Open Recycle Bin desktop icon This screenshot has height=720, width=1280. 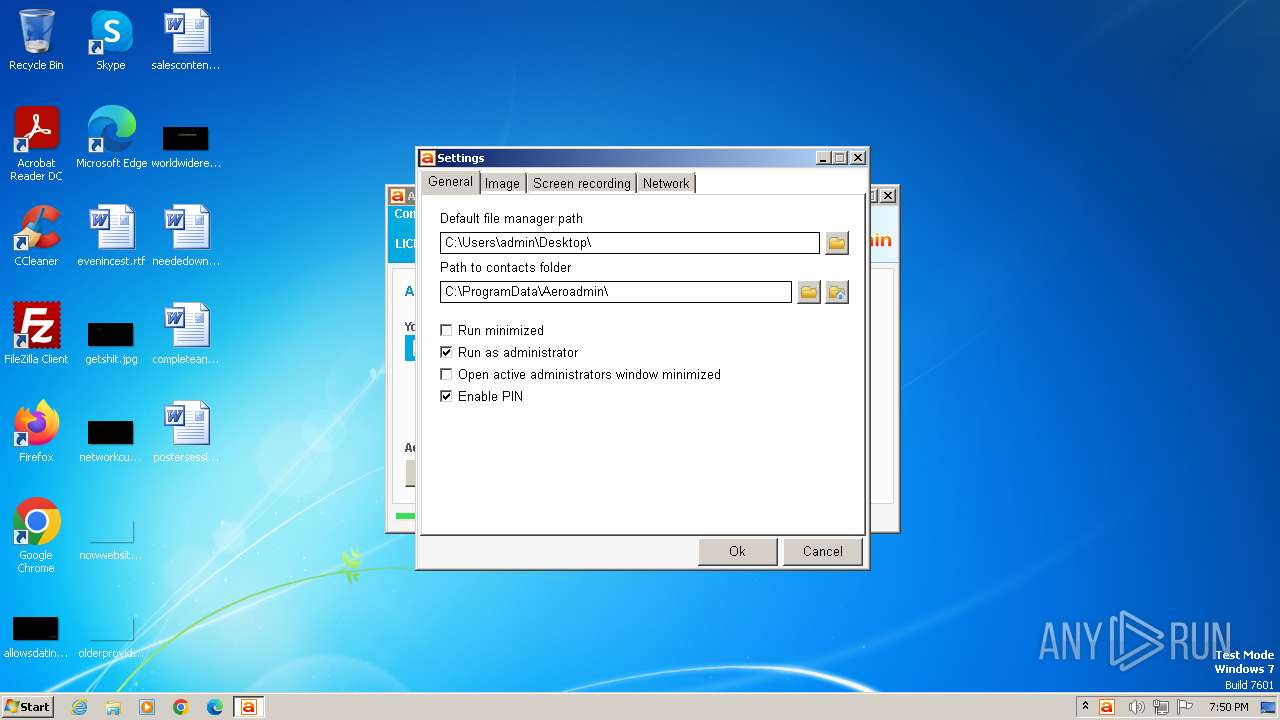coord(36,40)
